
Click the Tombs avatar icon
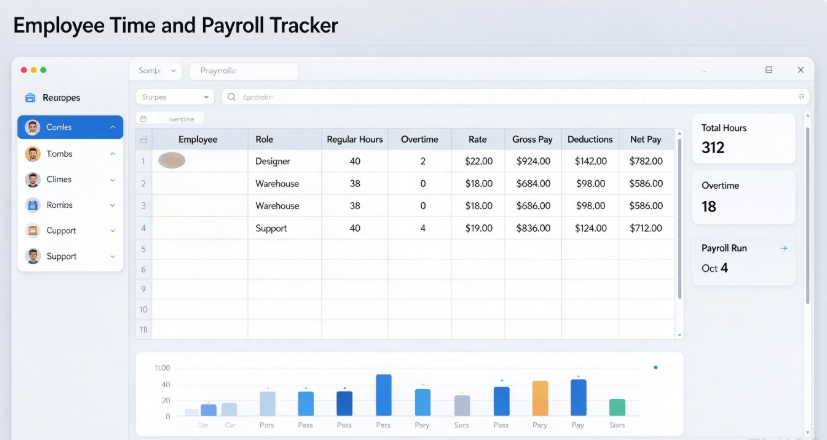click(x=33, y=154)
